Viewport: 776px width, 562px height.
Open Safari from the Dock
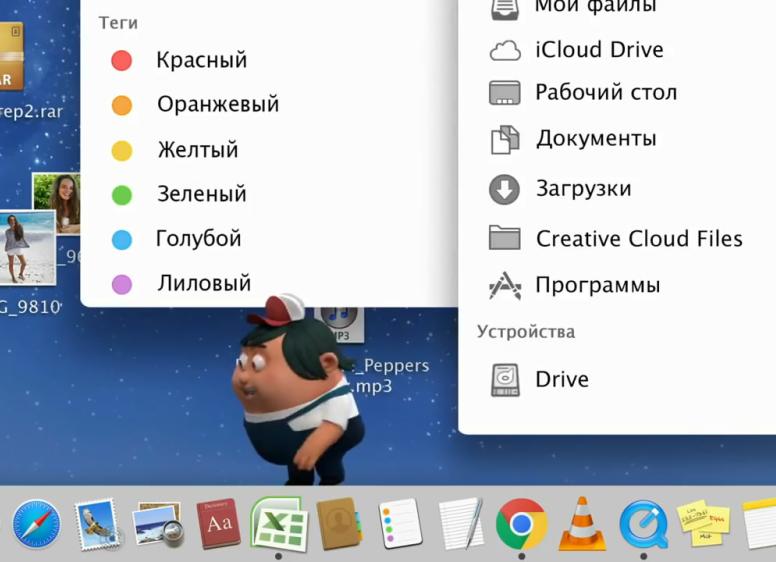(x=36, y=524)
